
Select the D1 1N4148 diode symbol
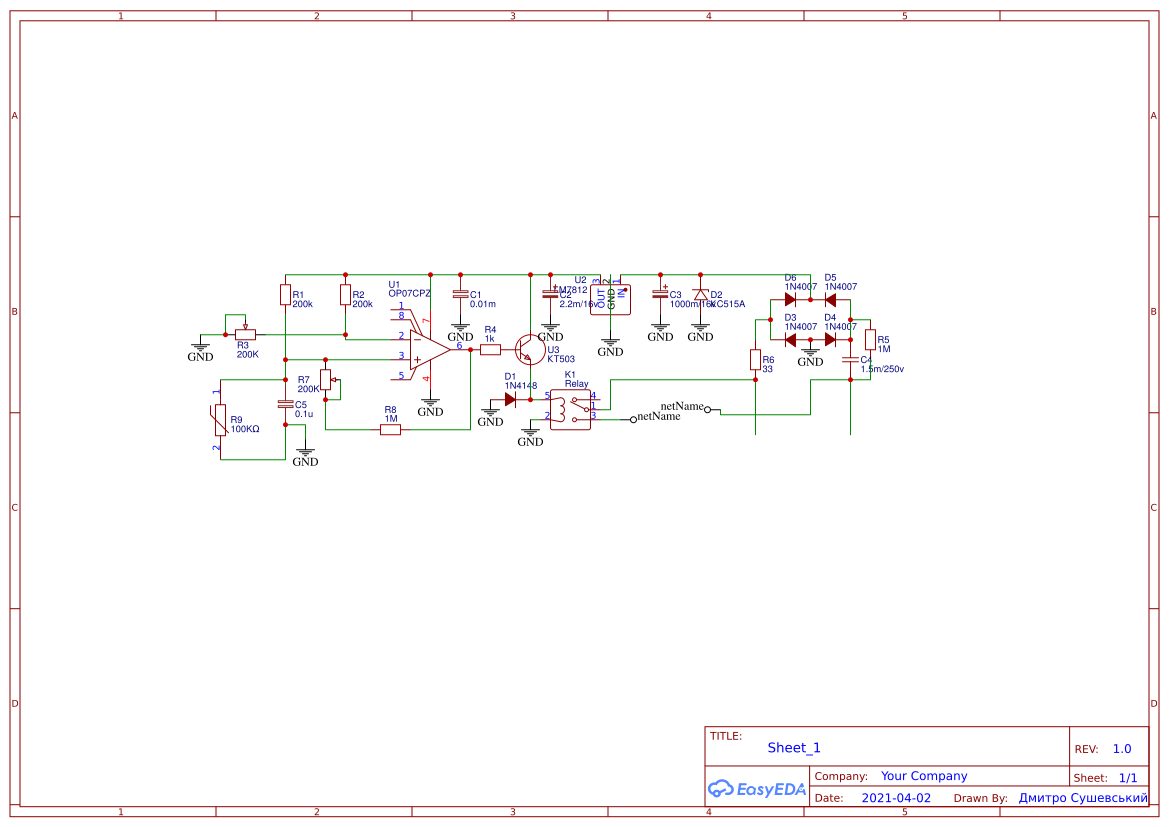(510, 400)
